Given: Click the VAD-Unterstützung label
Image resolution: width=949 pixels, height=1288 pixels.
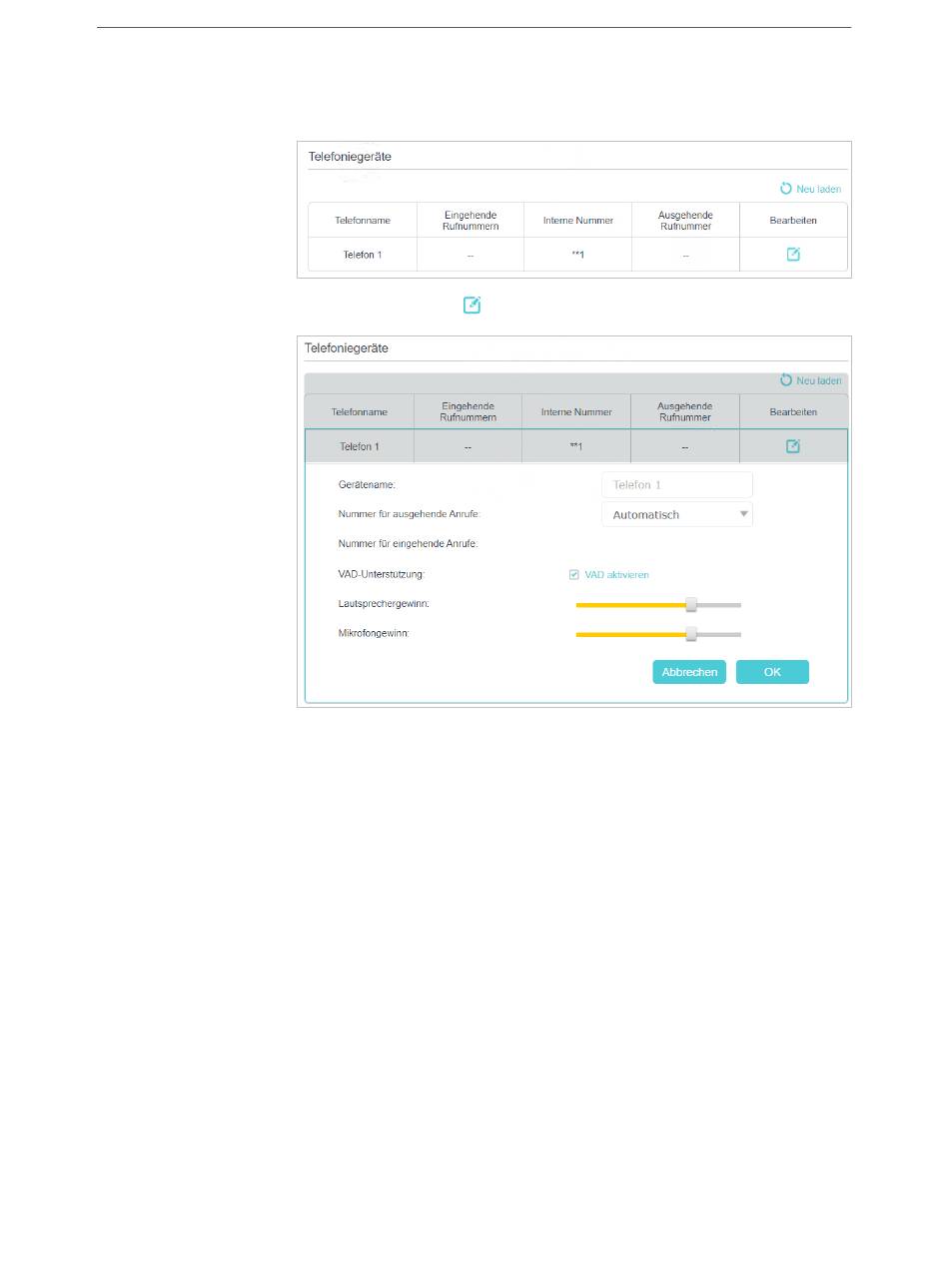Looking at the screenshot, I should tap(381, 575).
